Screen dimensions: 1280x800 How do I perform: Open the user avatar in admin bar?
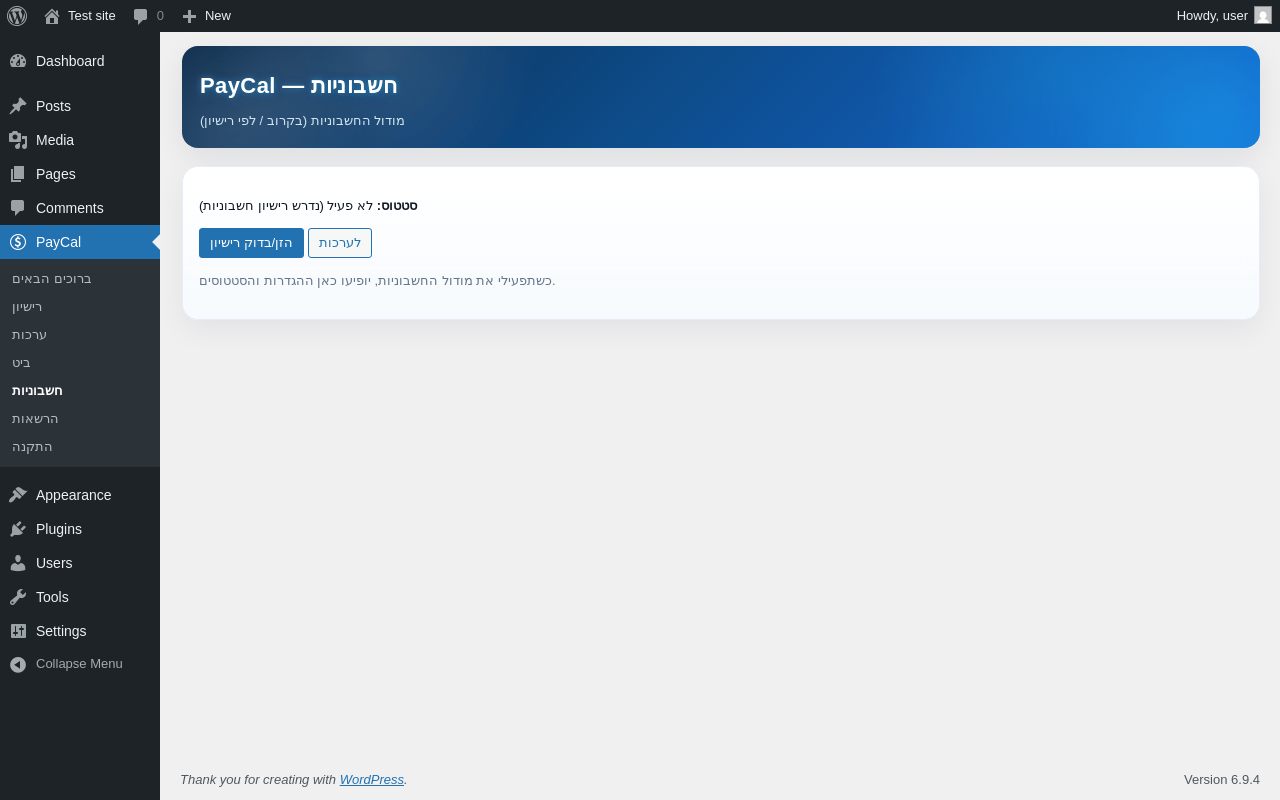1263,15
